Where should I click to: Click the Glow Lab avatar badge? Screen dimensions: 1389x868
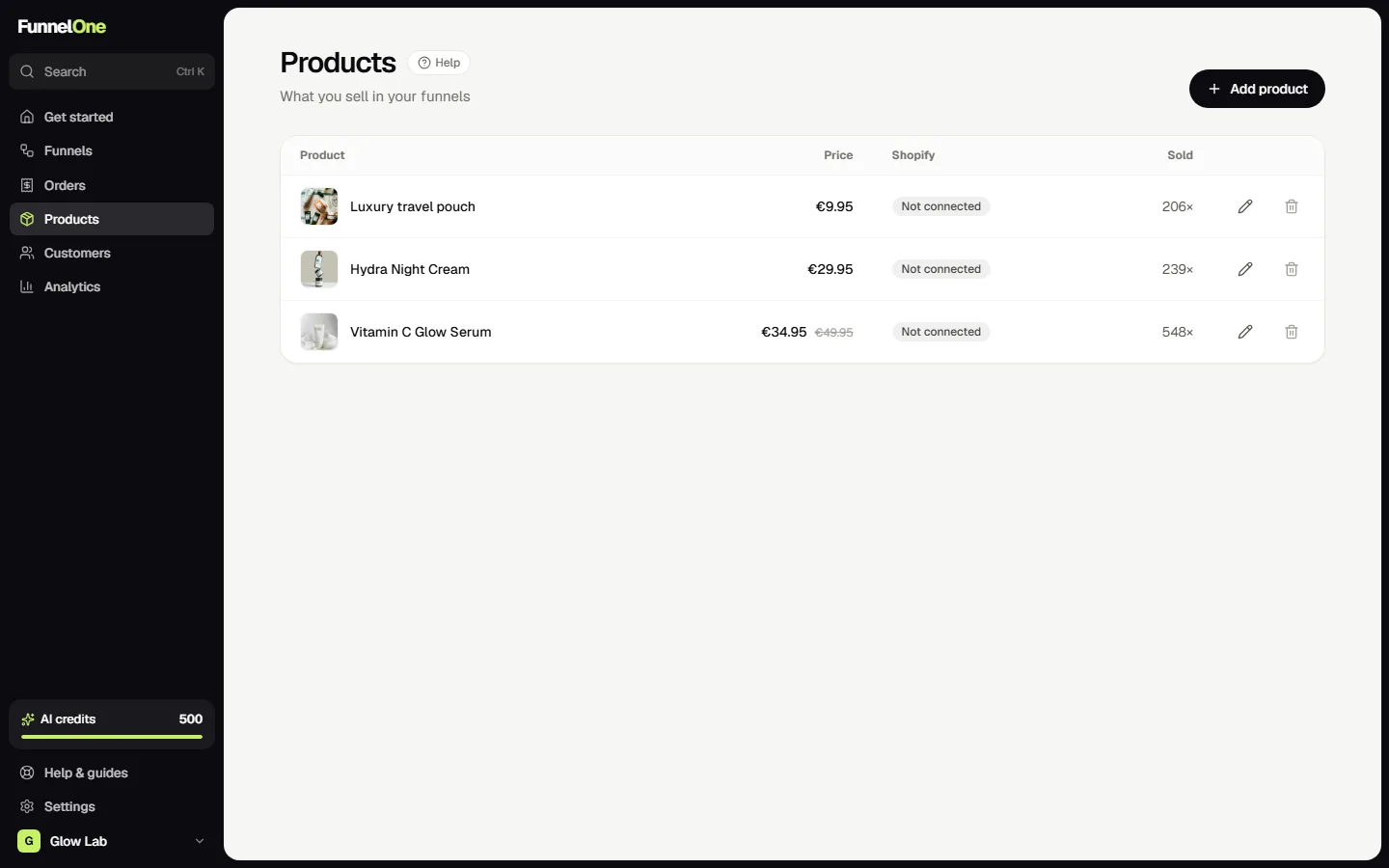click(x=29, y=841)
